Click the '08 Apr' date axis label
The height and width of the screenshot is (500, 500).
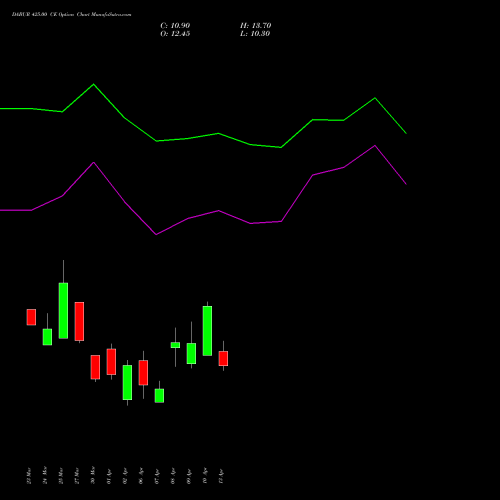[x=173, y=476]
